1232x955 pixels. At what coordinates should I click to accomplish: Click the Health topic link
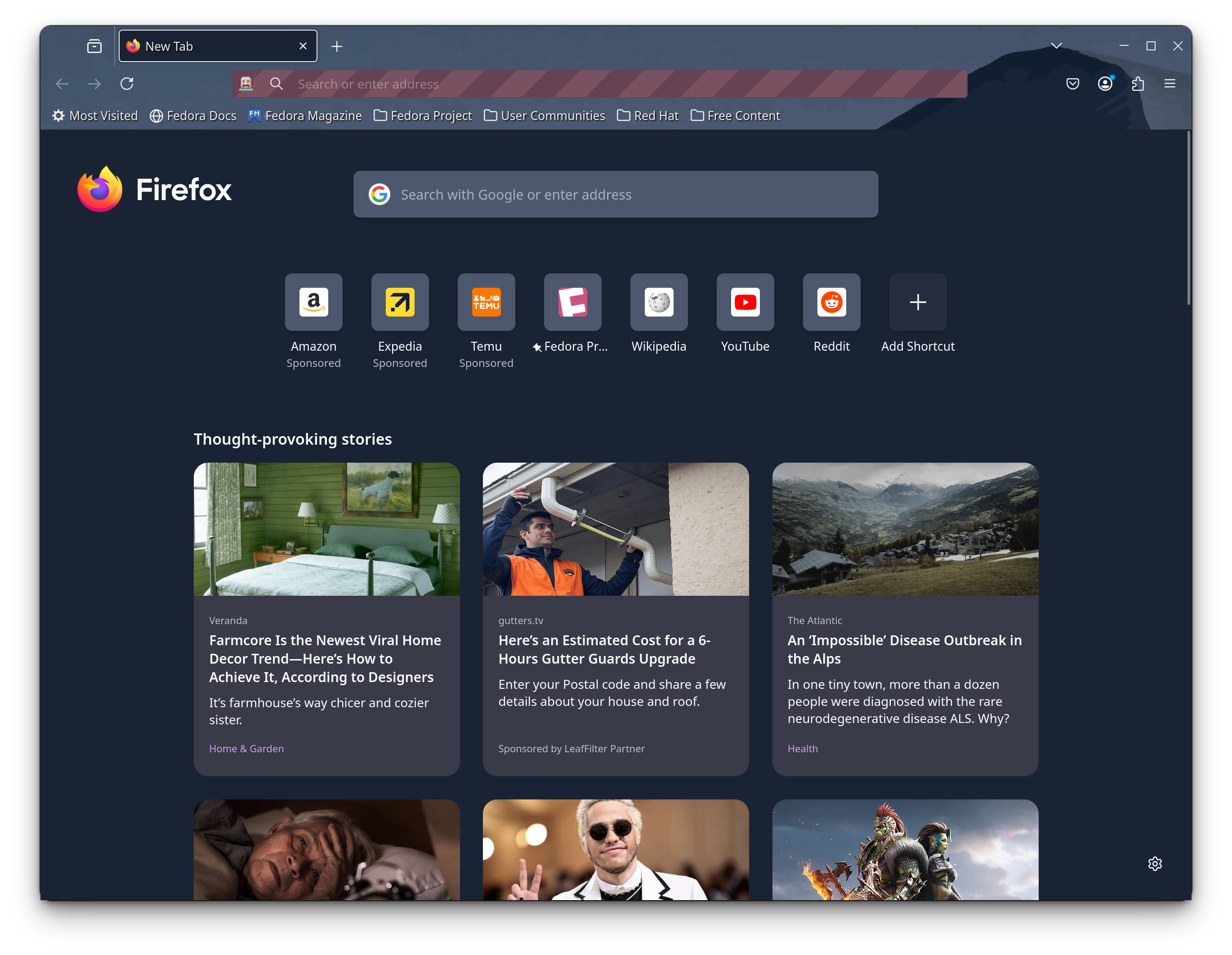(x=802, y=749)
